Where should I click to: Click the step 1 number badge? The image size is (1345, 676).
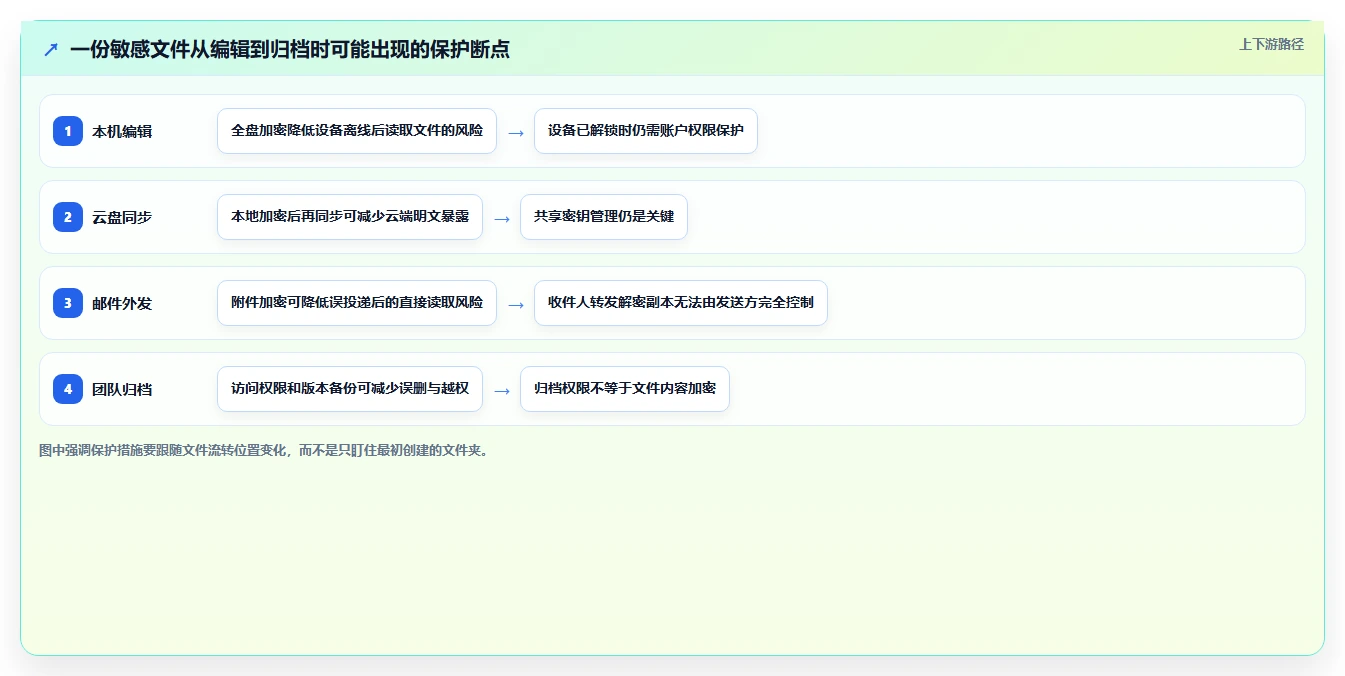(68, 131)
